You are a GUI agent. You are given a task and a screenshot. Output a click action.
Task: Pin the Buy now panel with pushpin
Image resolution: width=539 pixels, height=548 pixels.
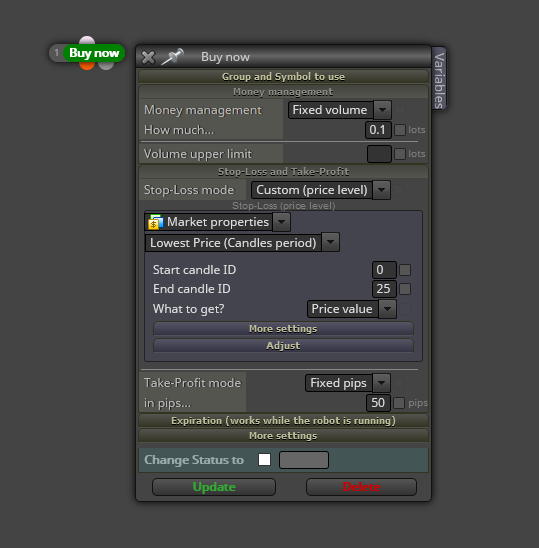pyautogui.click(x=172, y=57)
